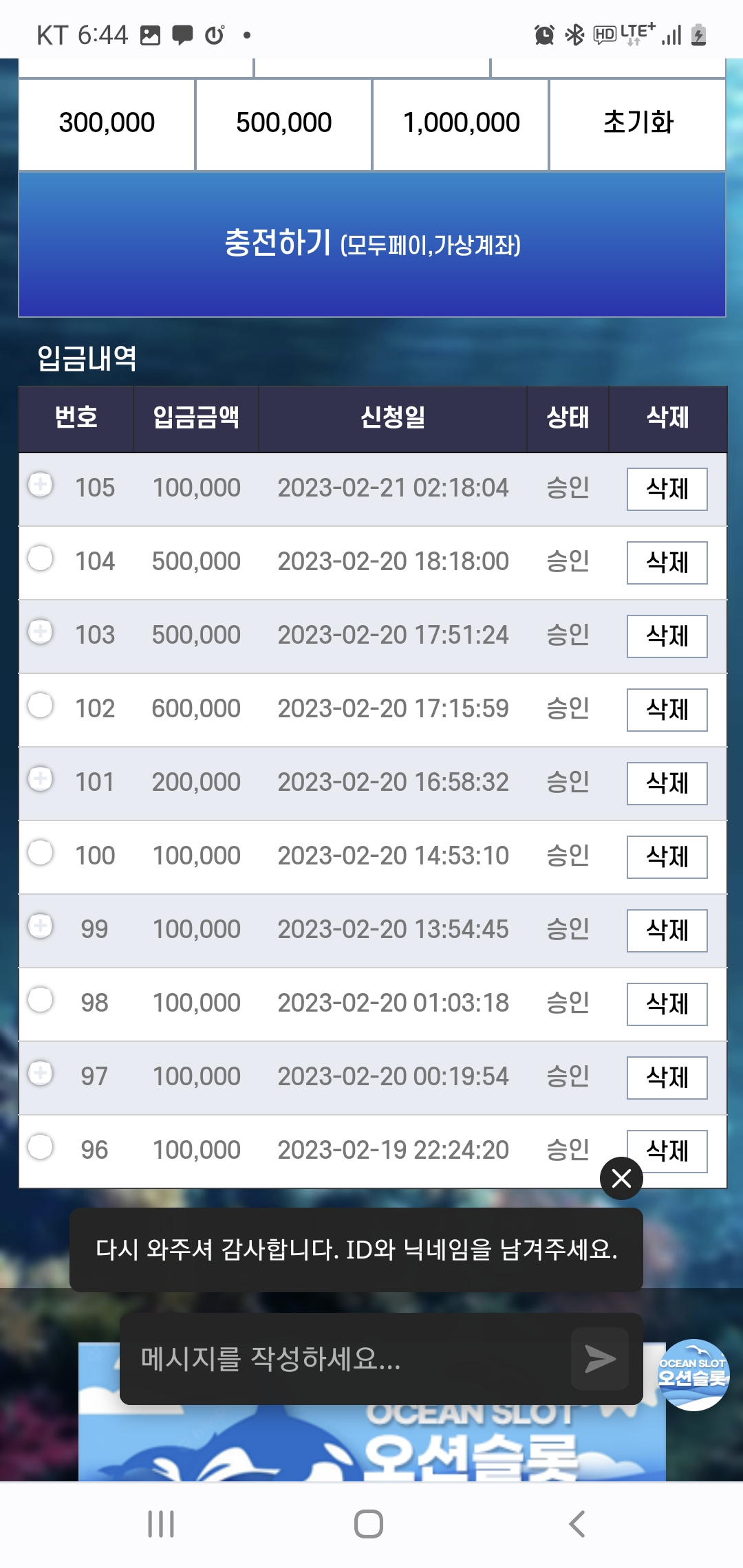Image resolution: width=743 pixels, height=1568 pixels.
Task: Reset amount with 초기화 button
Action: [x=638, y=124]
